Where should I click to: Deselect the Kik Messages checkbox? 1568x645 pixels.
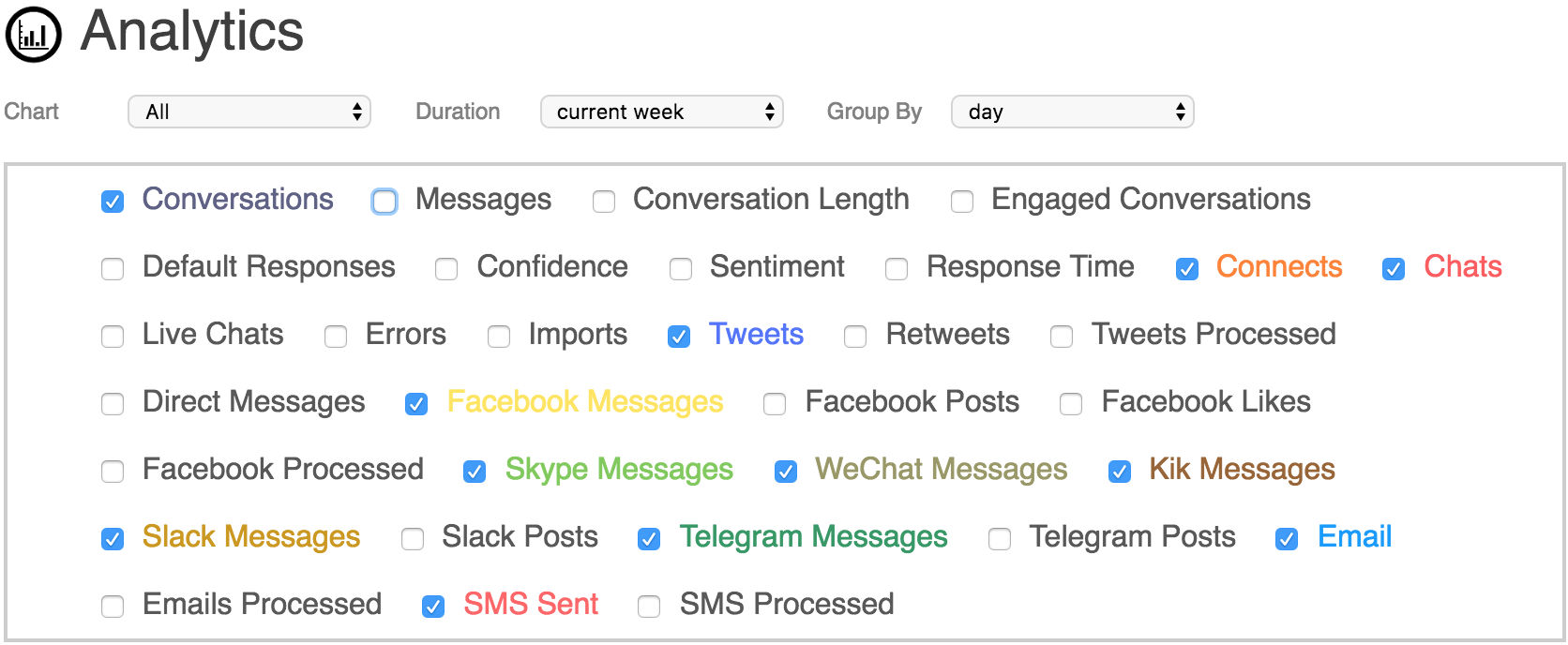1120,472
